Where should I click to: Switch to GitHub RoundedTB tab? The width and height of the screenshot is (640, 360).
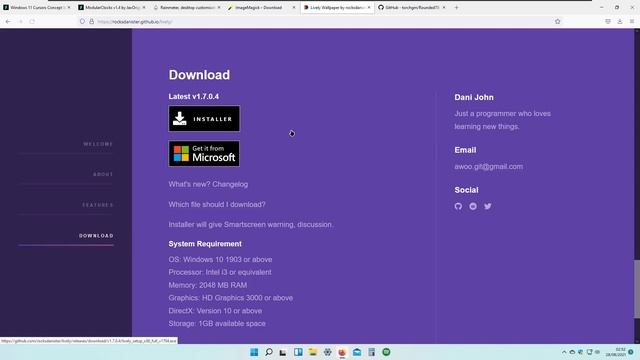410,8
